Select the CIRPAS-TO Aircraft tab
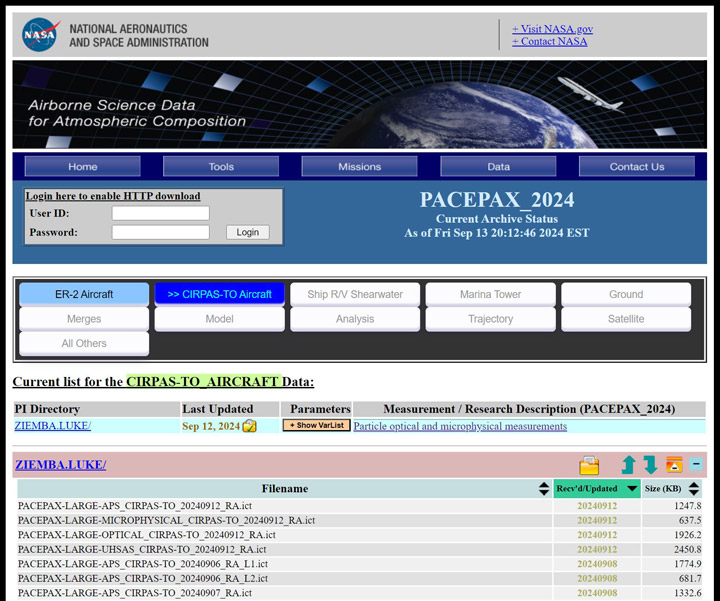 click(x=219, y=294)
